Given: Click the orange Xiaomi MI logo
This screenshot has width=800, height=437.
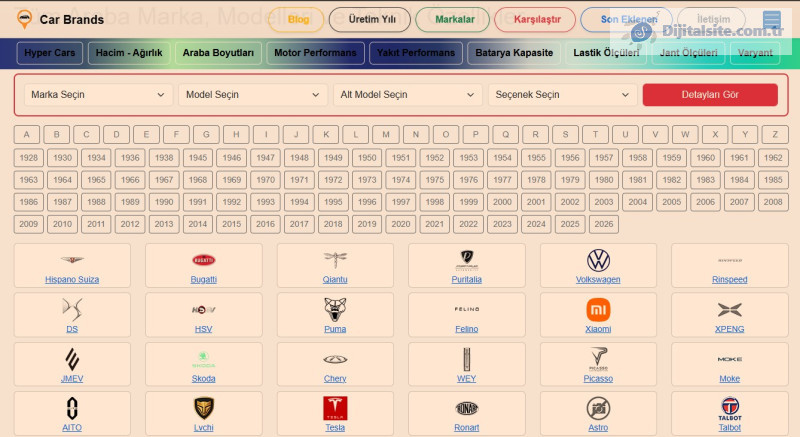Looking at the screenshot, I should (x=598, y=310).
